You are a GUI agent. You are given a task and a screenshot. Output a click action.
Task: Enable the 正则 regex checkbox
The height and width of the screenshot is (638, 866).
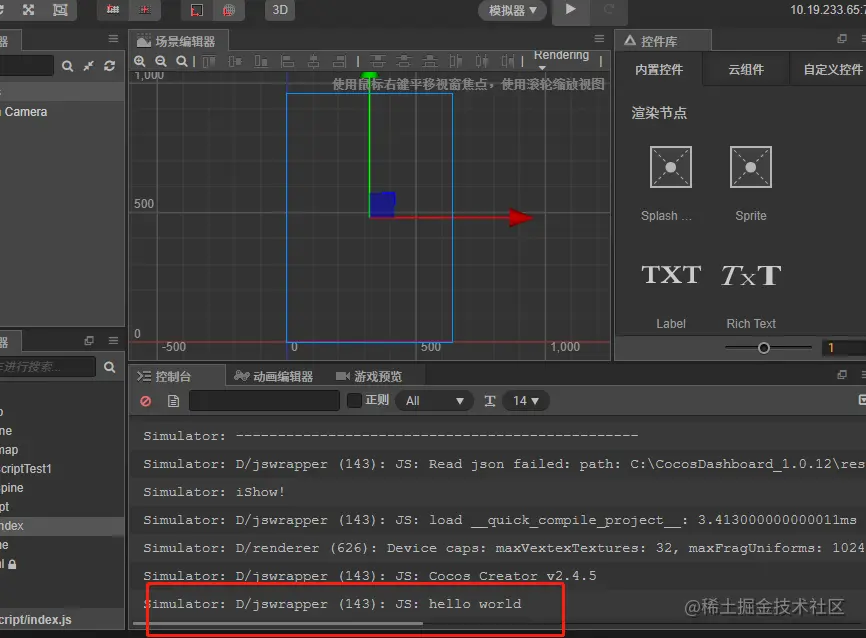pos(354,400)
